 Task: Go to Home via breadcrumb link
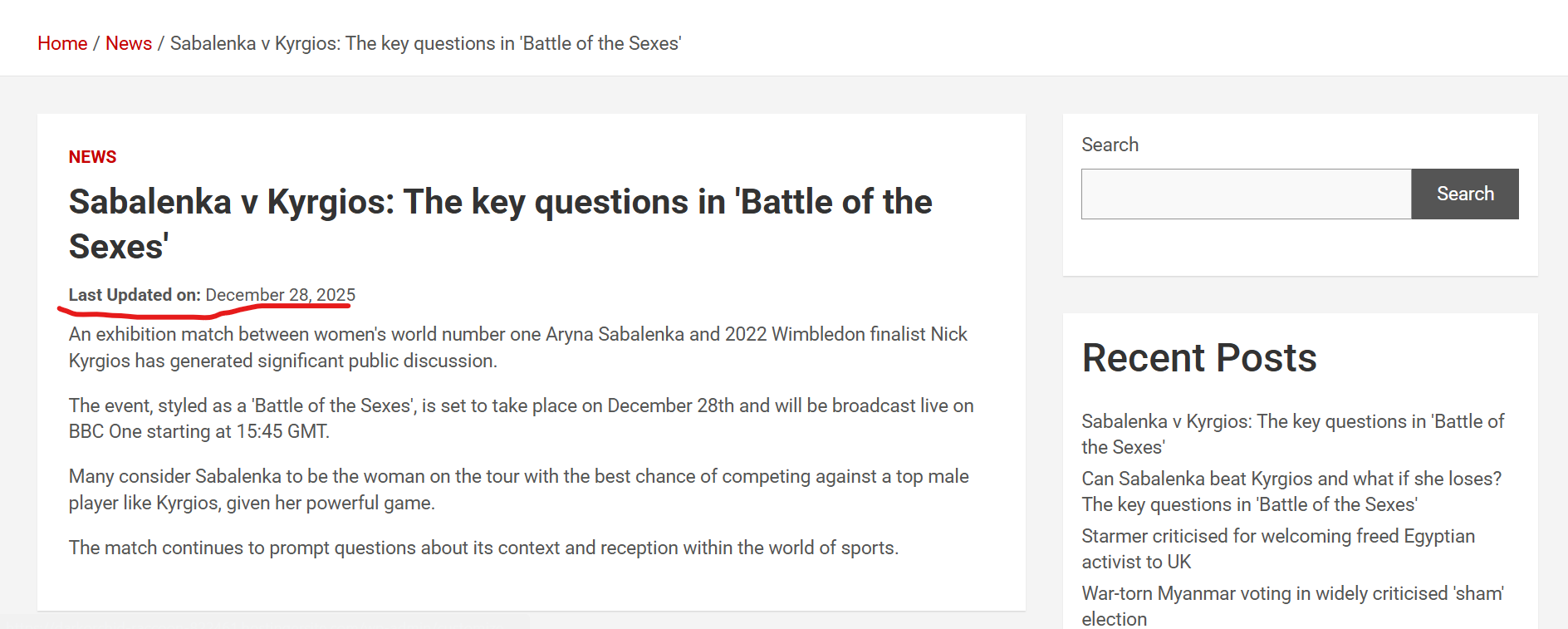[62, 43]
